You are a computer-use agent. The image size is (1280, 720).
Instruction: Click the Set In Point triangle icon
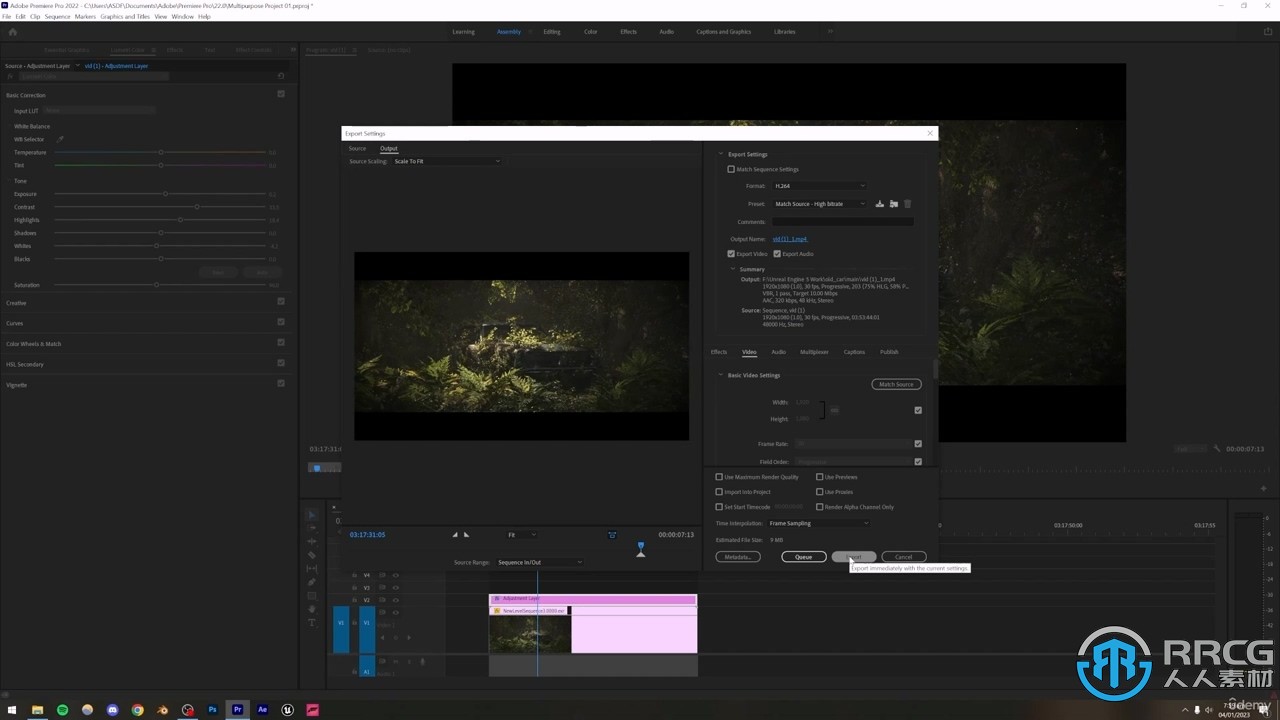(x=455, y=535)
